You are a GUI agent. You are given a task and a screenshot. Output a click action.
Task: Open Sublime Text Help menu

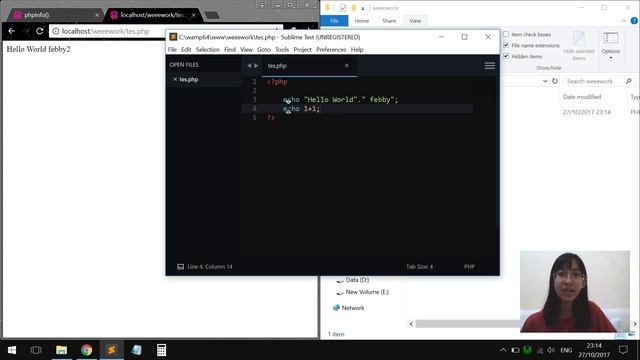tap(357, 49)
